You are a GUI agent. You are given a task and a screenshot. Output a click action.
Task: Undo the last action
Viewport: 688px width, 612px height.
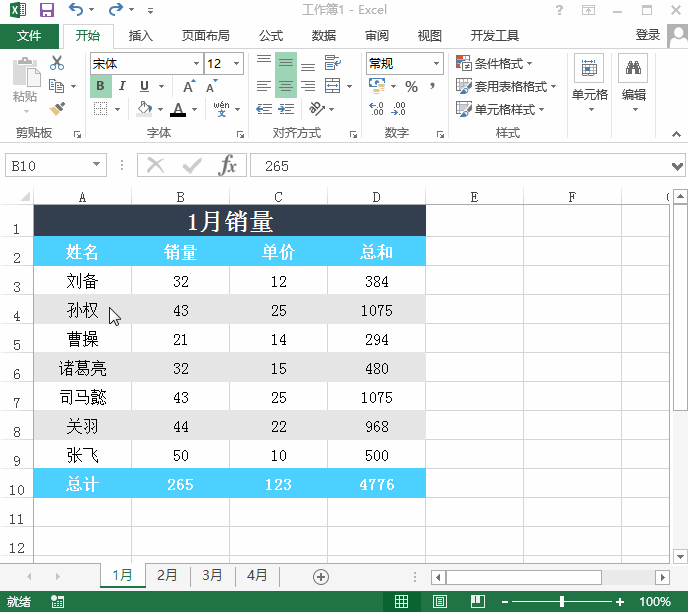click(x=76, y=10)
